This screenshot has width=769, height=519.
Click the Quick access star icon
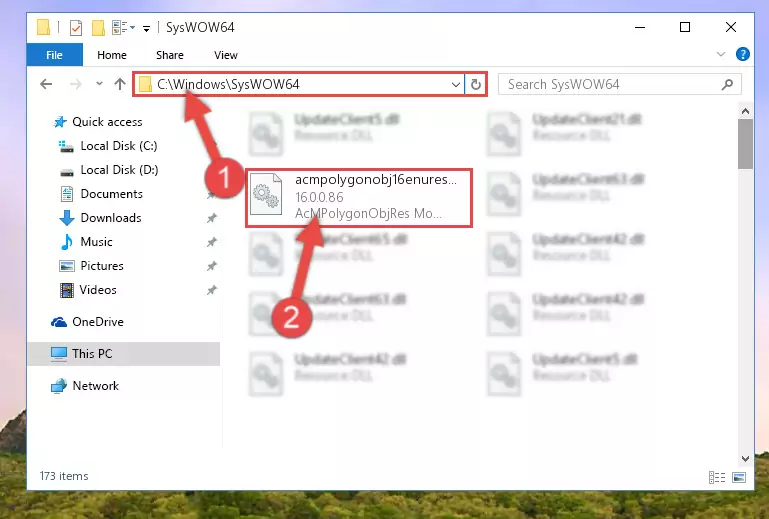click(60, 122)
